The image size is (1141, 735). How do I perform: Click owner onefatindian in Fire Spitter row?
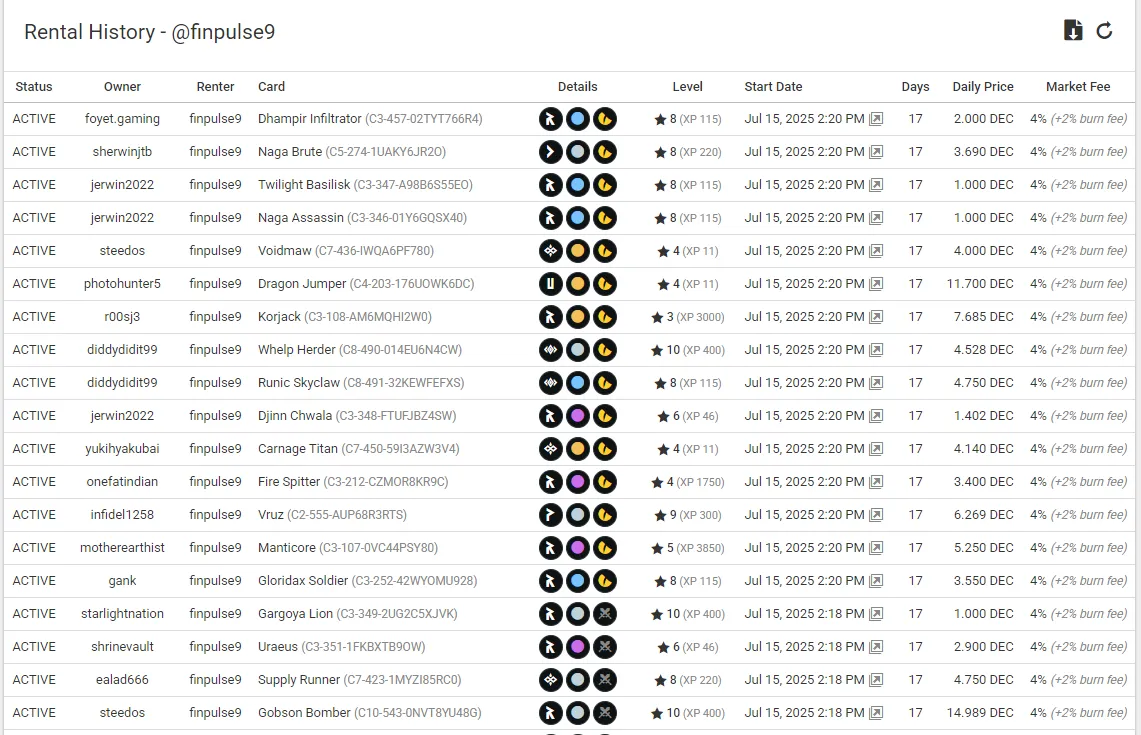click(122, 482)
